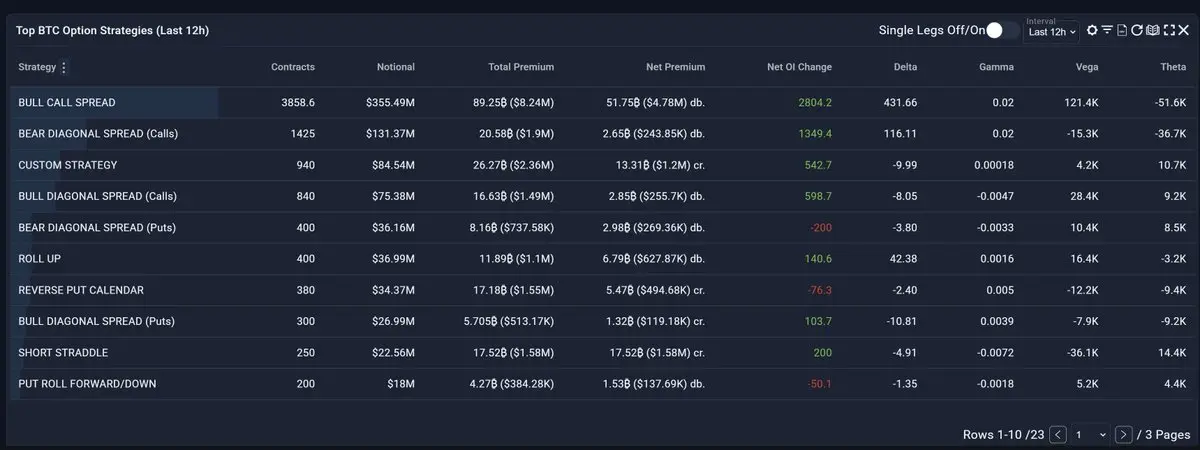Open the Strategy column options menu dots
The width and height of the screenshot is (1200, 450).
click(x=64, y=68)
